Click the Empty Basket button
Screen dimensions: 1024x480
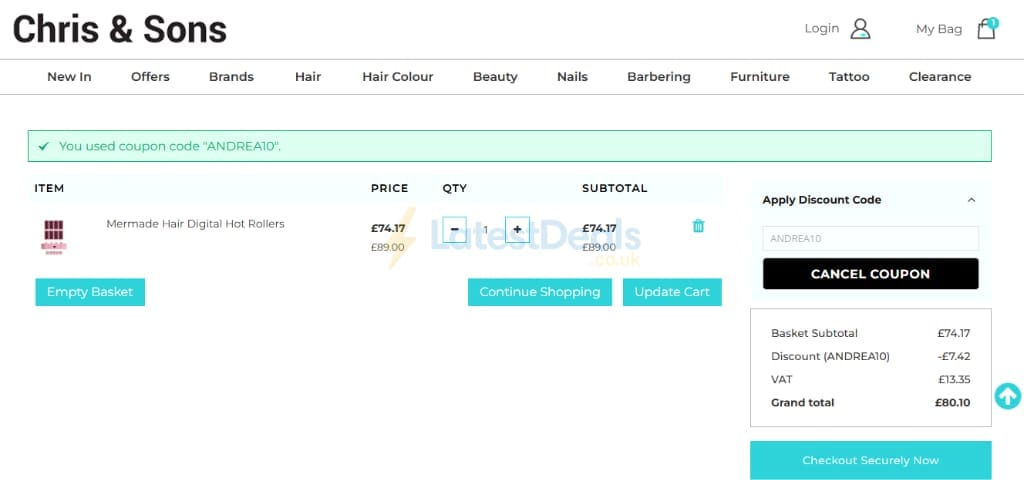coord(90,292)
